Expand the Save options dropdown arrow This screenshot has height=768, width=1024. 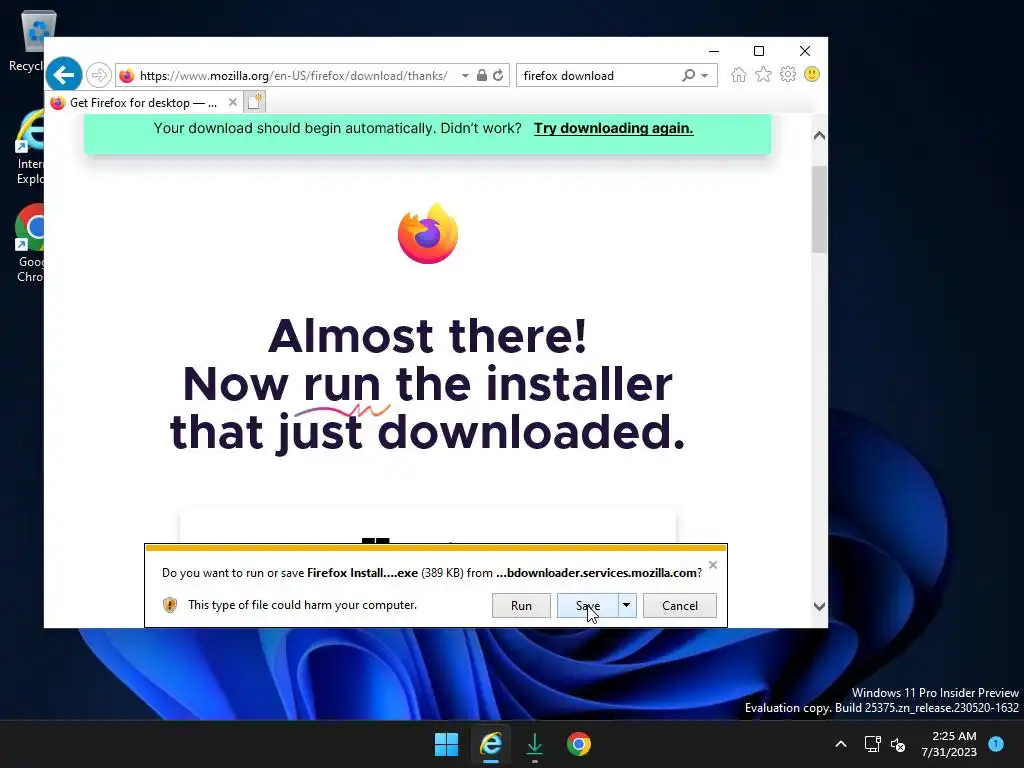pos(626,605)
